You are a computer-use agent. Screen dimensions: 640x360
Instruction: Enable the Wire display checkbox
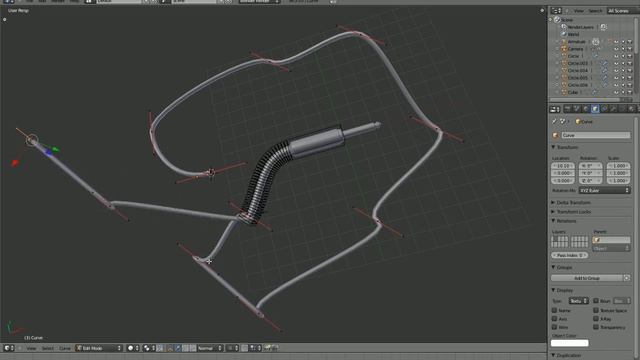click(554, 327)
